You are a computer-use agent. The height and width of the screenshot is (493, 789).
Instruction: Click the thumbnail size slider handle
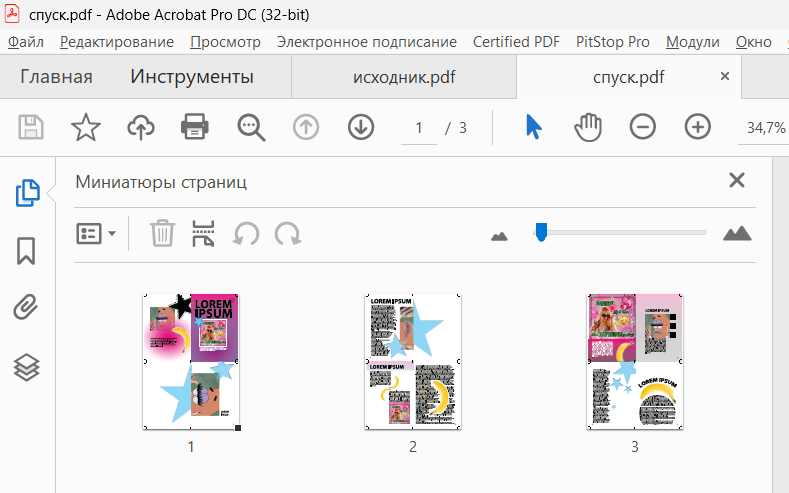[541, 232]
